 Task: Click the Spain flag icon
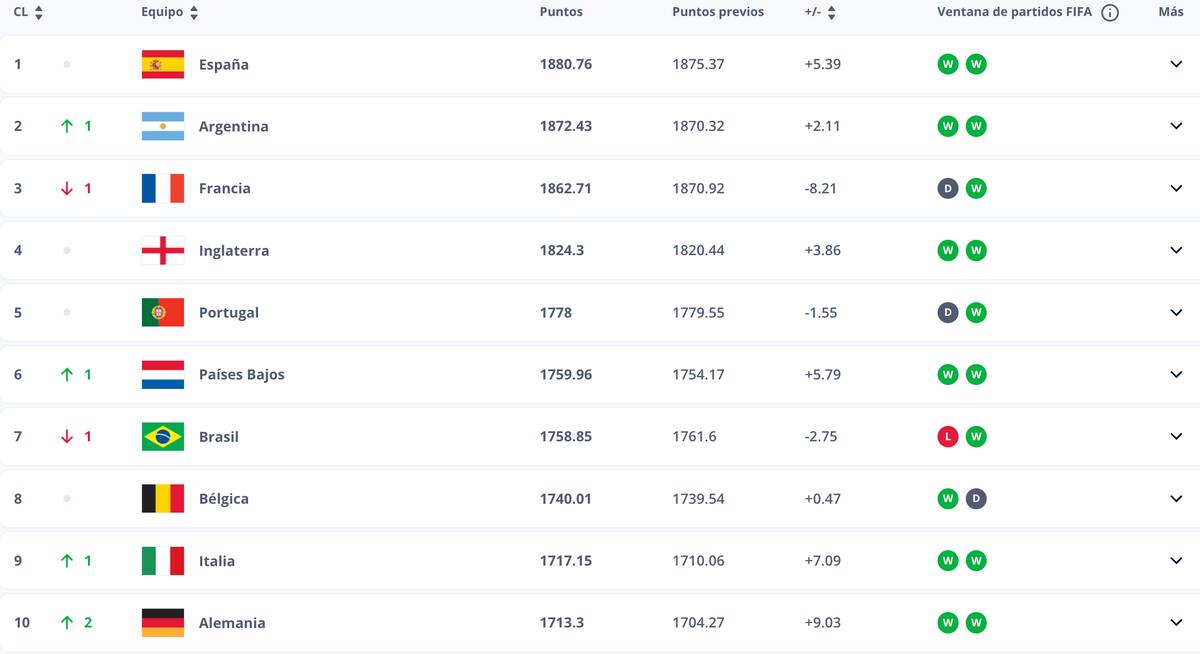point(162,64)
